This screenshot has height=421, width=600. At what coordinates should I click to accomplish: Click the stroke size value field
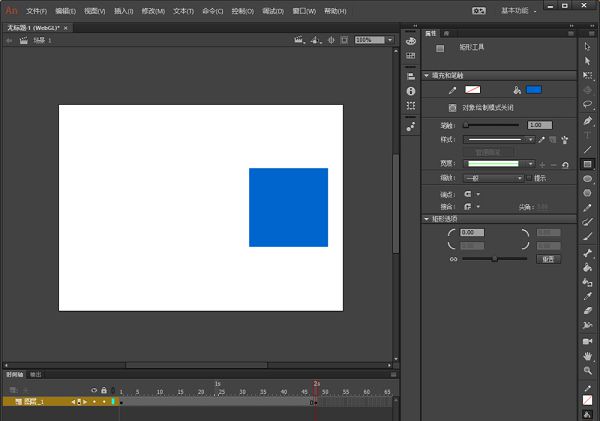pyautogui.click(x=539, y=125)
